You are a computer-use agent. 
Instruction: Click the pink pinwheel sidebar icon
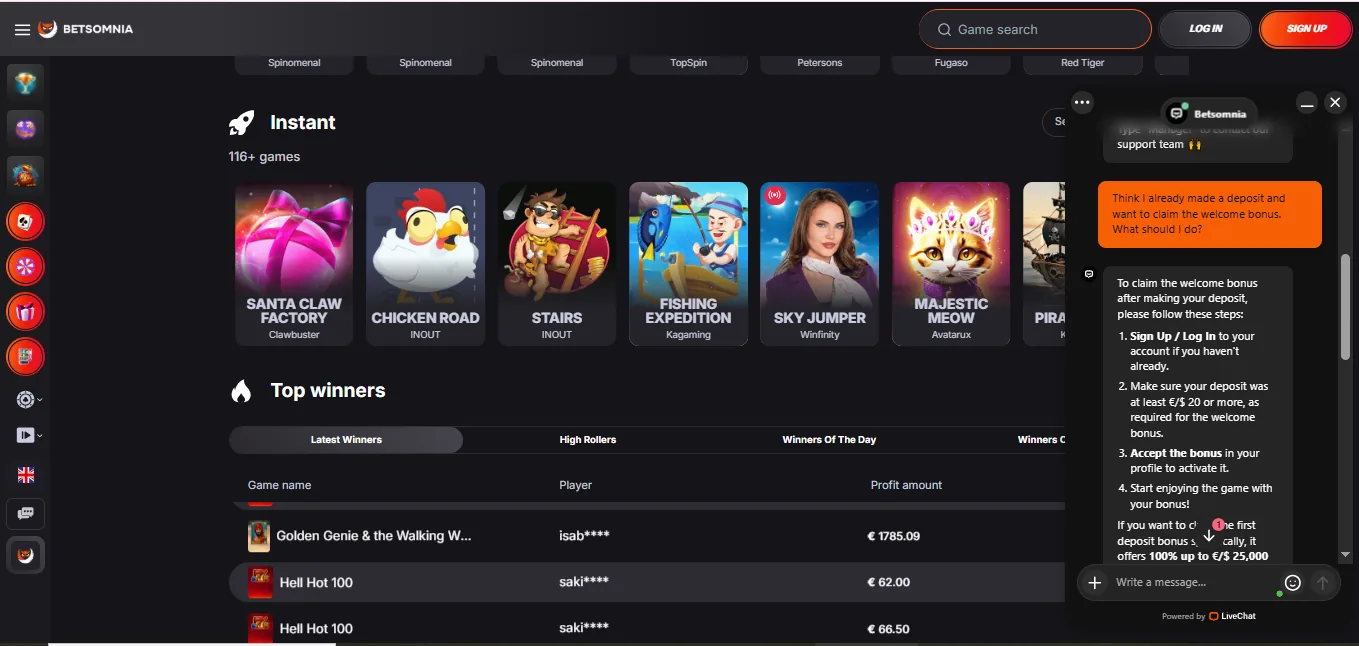click(x=26, y=266)
